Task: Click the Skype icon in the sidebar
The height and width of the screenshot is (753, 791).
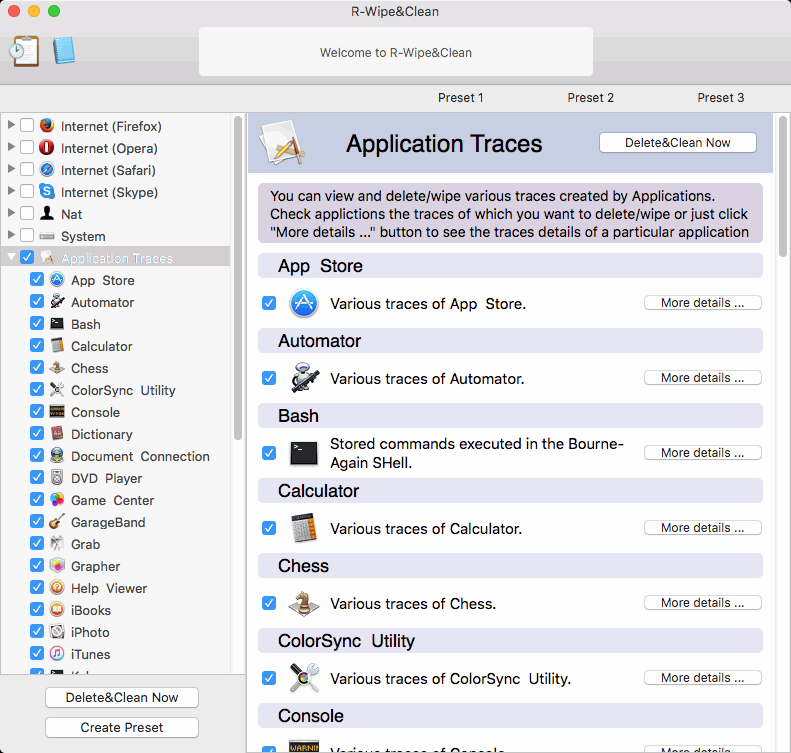Action: point(47,192)
